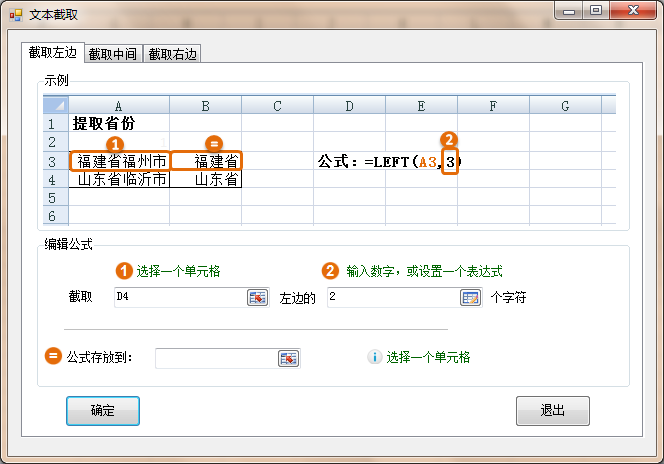Click the character count field containing 2
The width and height of the screenshot is (664, 464).
[x=391, y=297]
